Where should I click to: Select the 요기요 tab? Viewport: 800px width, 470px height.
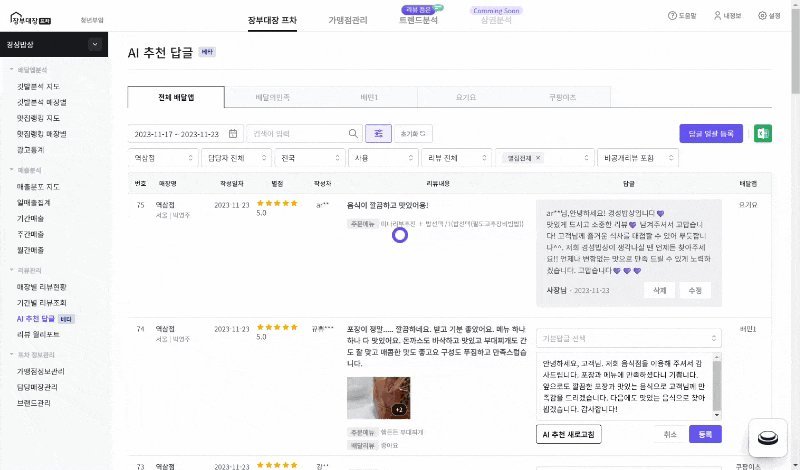(466, 97)
